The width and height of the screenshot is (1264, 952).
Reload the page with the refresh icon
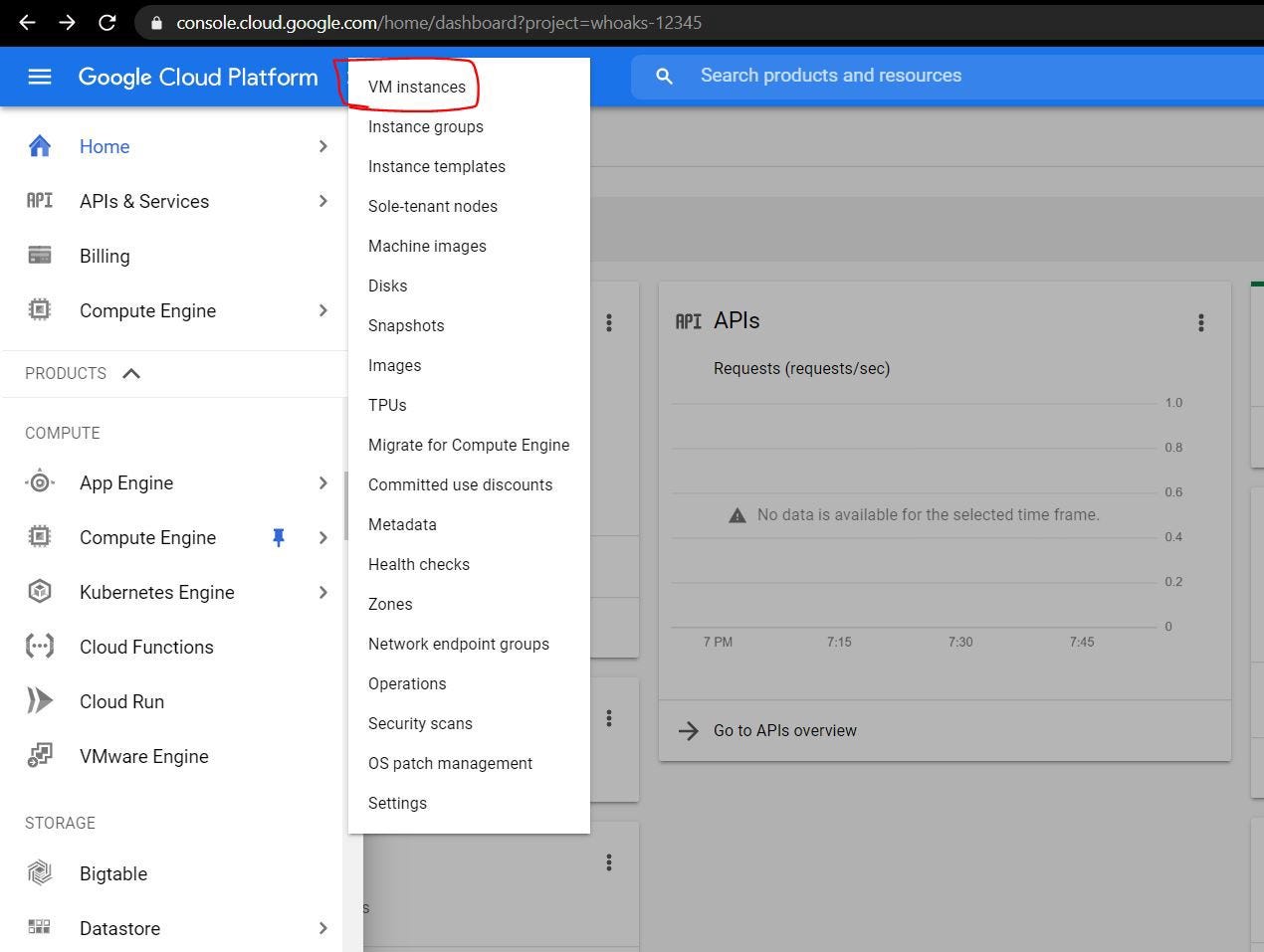pyautogui.click(x=107, y=22)
